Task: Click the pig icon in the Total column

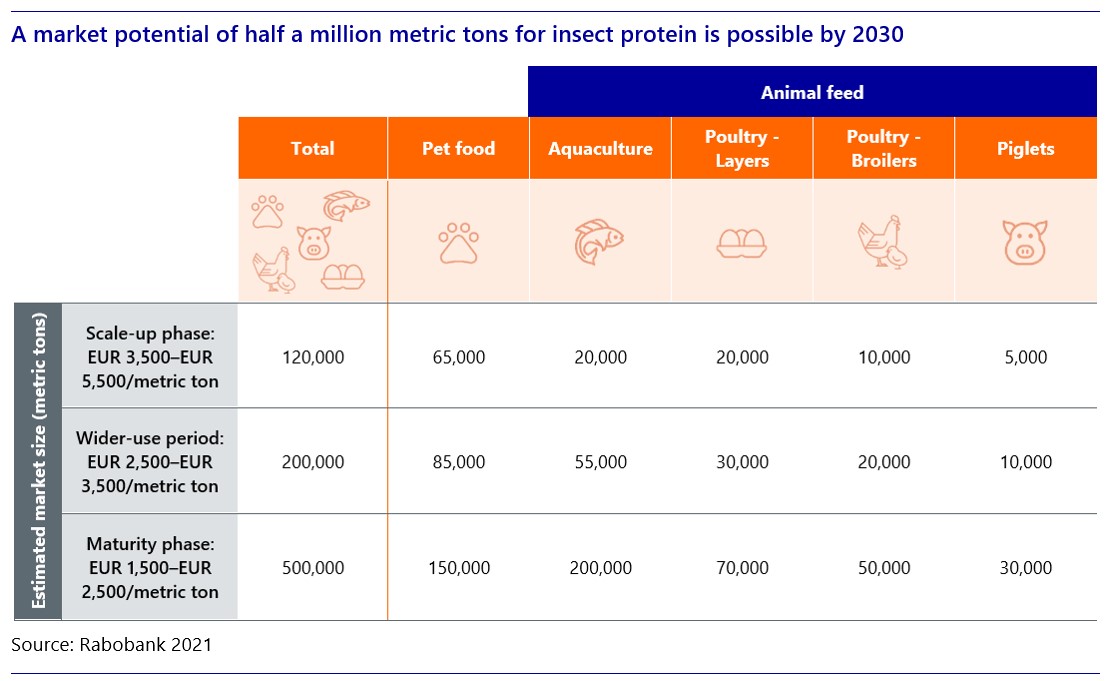Action: click(x=314, y=241)
